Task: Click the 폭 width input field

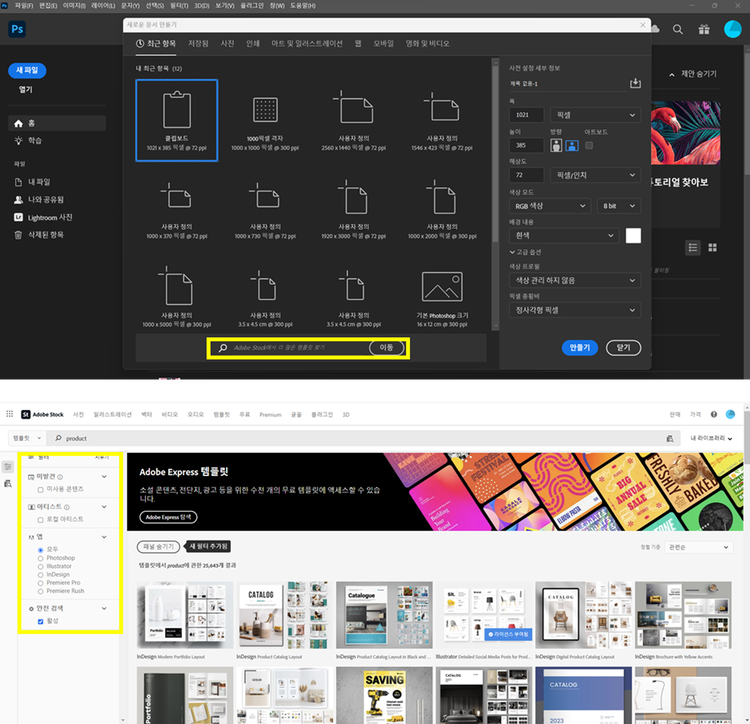Action: tap(527, 115)
